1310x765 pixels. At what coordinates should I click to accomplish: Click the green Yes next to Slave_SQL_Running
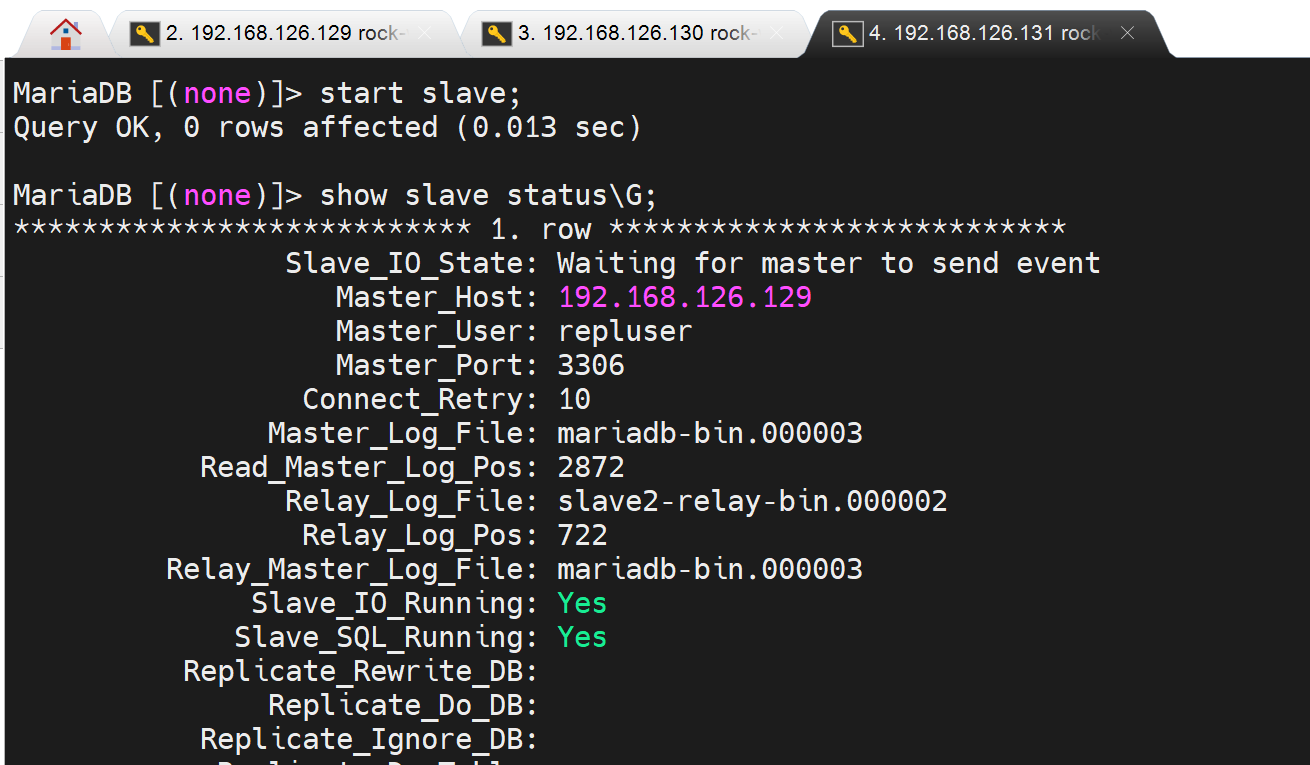coord(582,638)
